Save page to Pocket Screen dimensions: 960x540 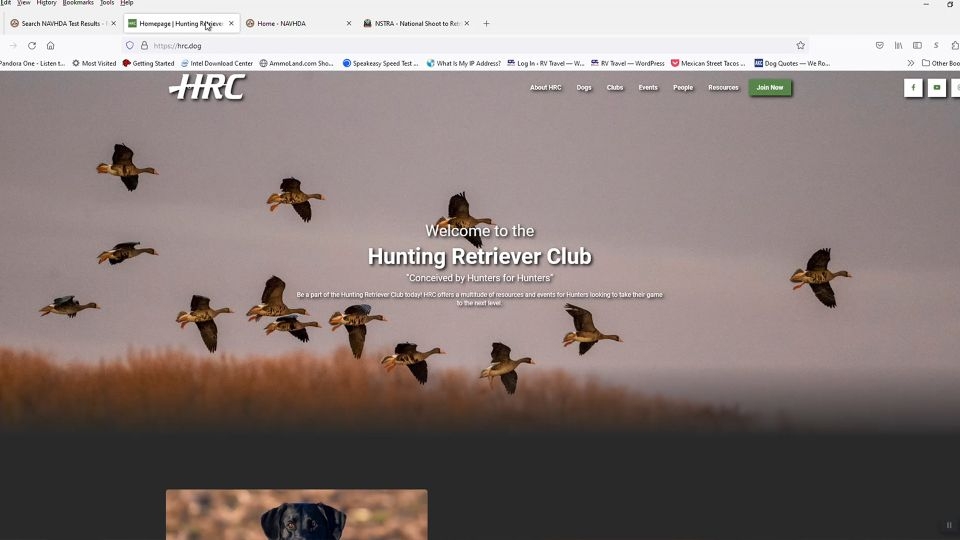tap(879, 45)
